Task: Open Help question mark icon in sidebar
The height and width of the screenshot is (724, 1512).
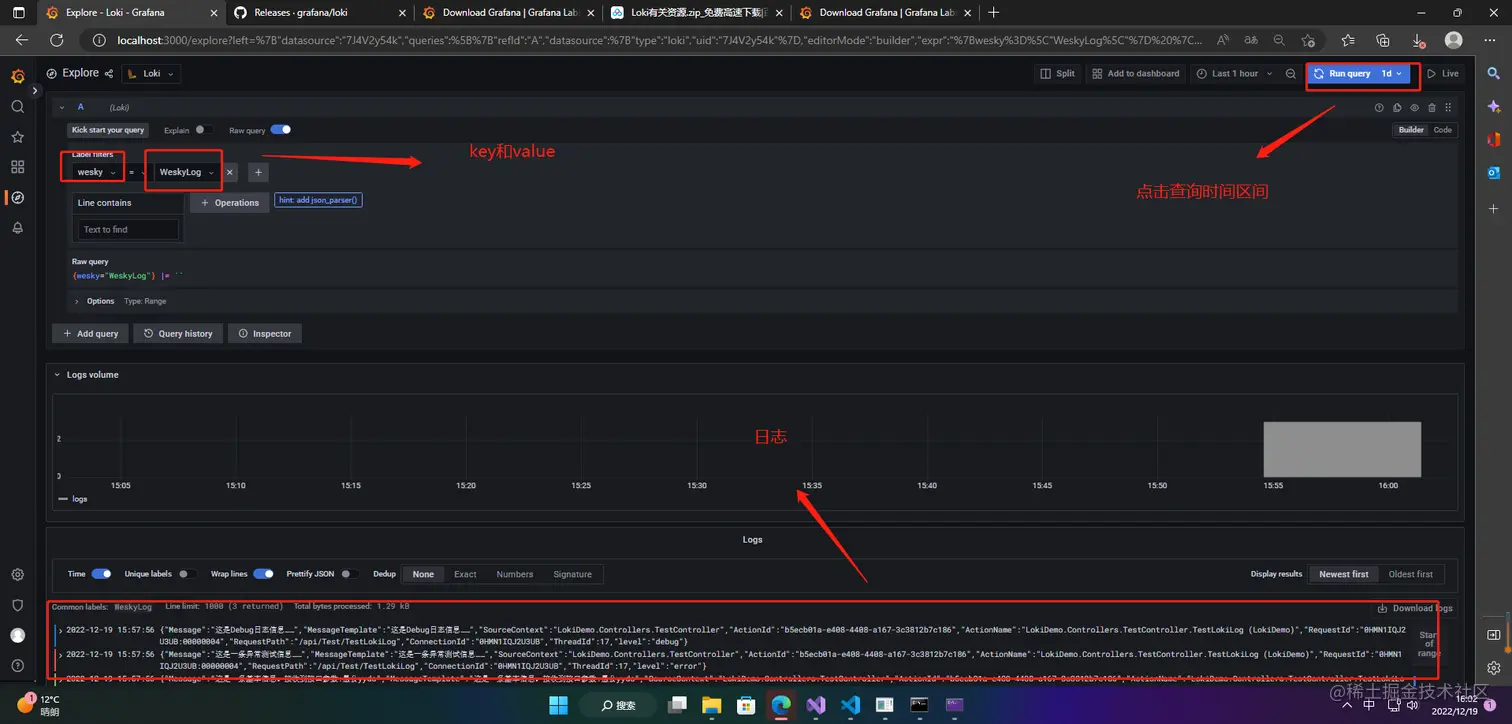Action: pos(17,665)
